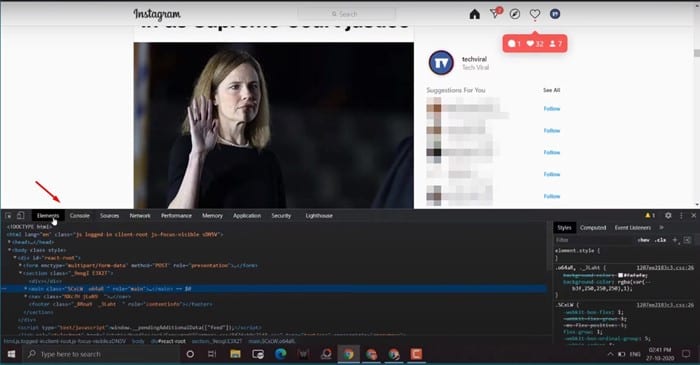Open Cortana circle icon in taskbar
Screen dimensions: 700x365
(190, 354)
